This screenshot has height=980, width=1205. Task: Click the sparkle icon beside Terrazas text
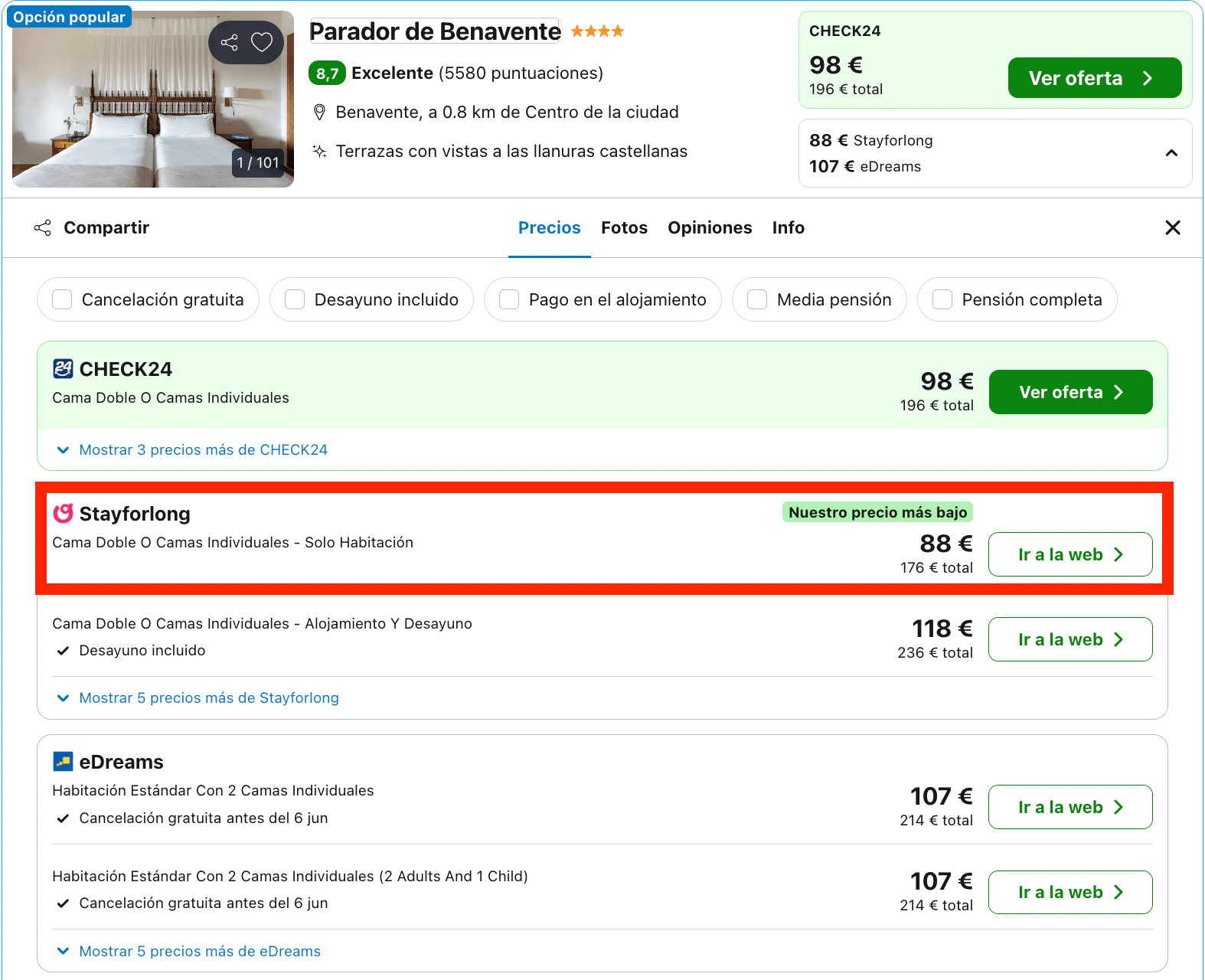point(320,152)
